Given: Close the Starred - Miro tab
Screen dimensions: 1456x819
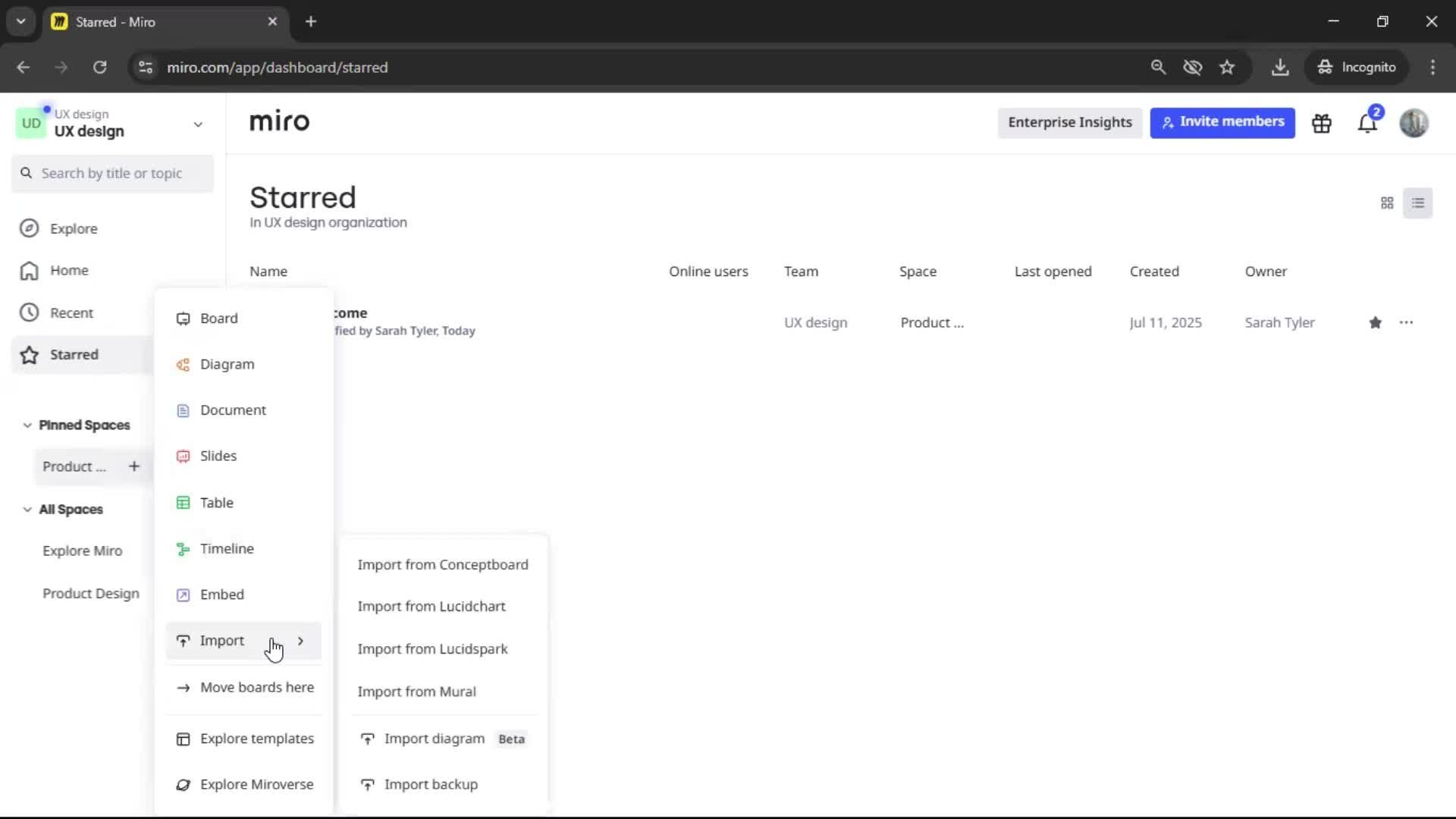Looking at the screenshot, I should click(x=272, y=22).
